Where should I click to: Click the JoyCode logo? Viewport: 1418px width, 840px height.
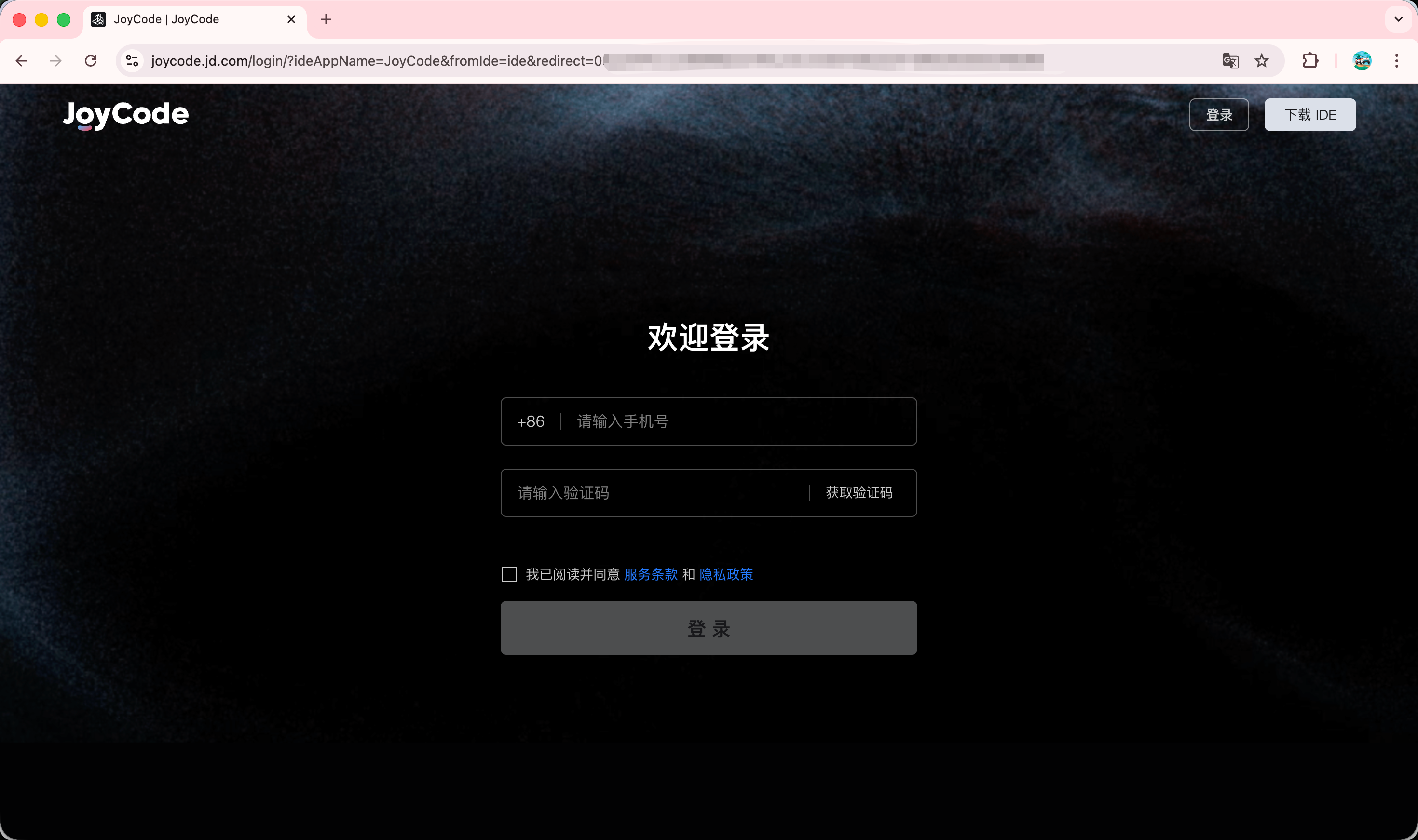pyautogui.click(x=126, y=115)
